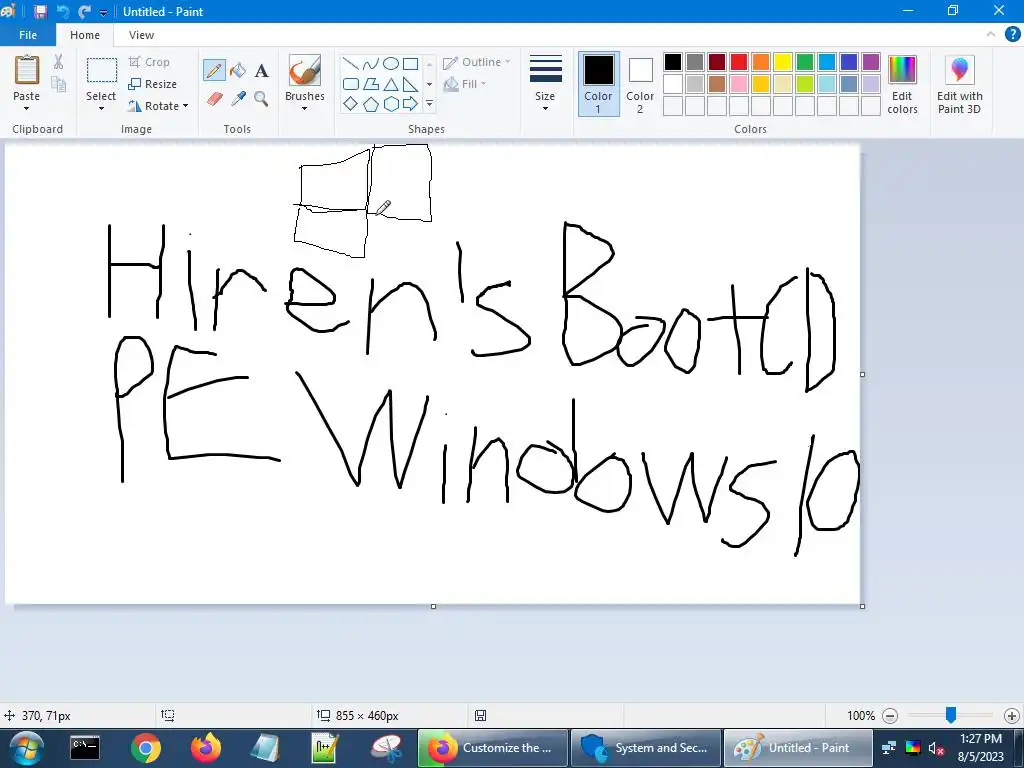Image resolution: width=1024 pixels, height=768 pixels.
Task: Choose the Oval shape
Action: [x=391, y=64]
